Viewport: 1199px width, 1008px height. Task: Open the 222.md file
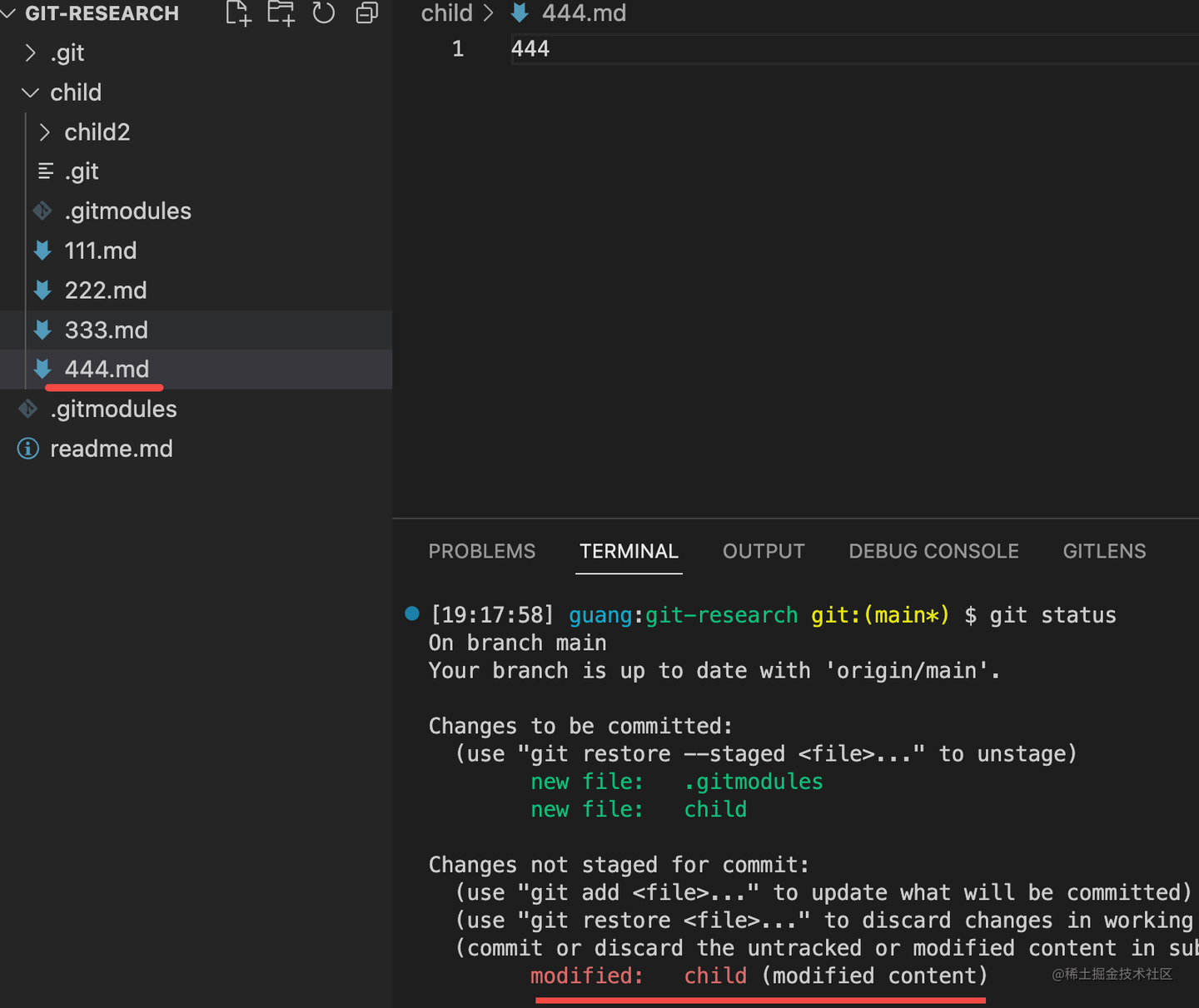106,290
